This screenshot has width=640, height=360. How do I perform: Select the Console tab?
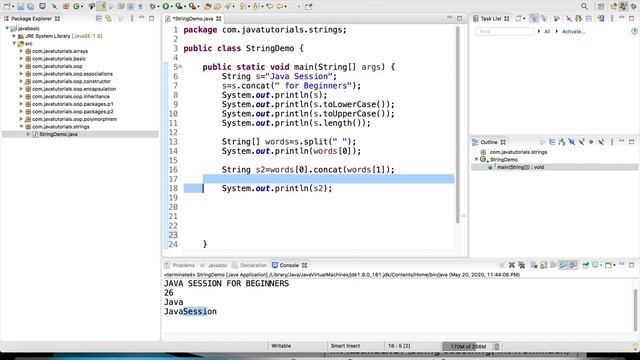(289, 265)
